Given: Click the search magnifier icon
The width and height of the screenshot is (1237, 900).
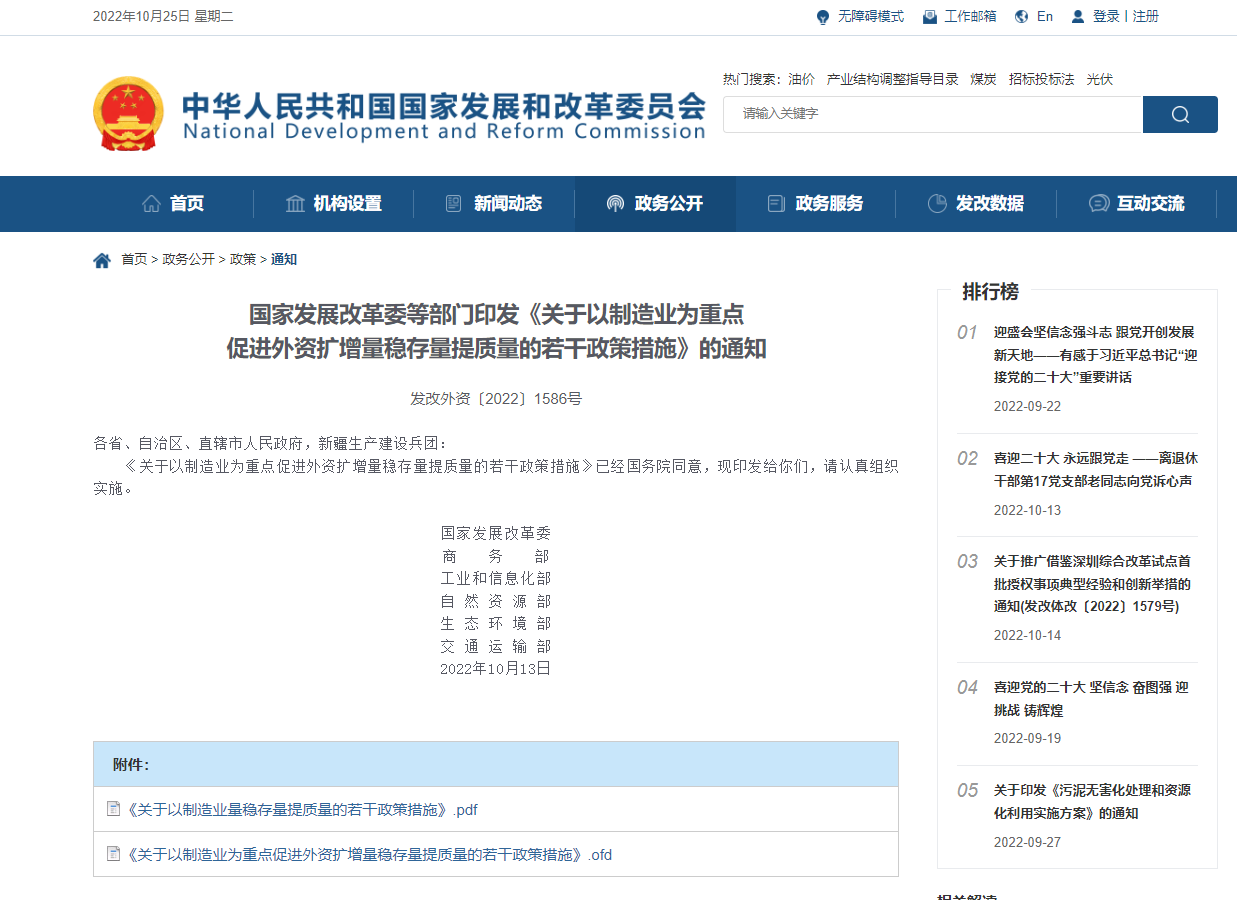Looking at the screenshot, I should tap(1180, 114).
